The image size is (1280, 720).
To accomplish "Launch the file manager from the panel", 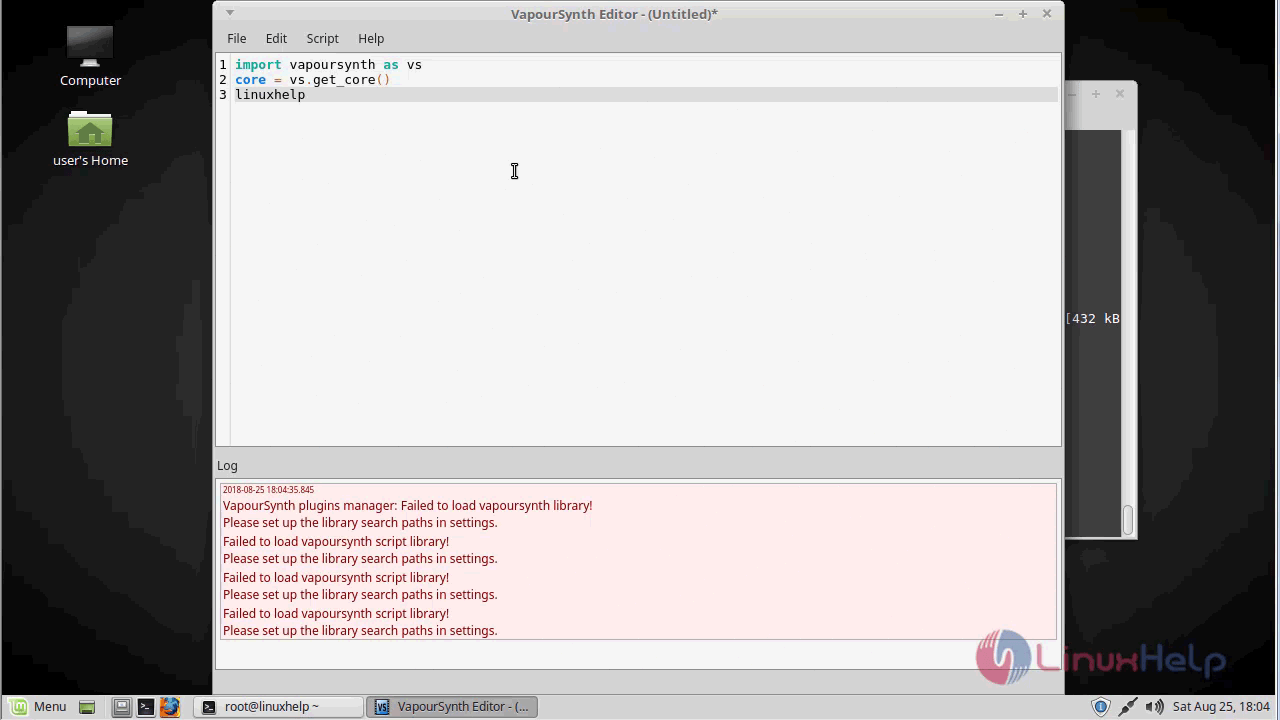I will 121,707.
